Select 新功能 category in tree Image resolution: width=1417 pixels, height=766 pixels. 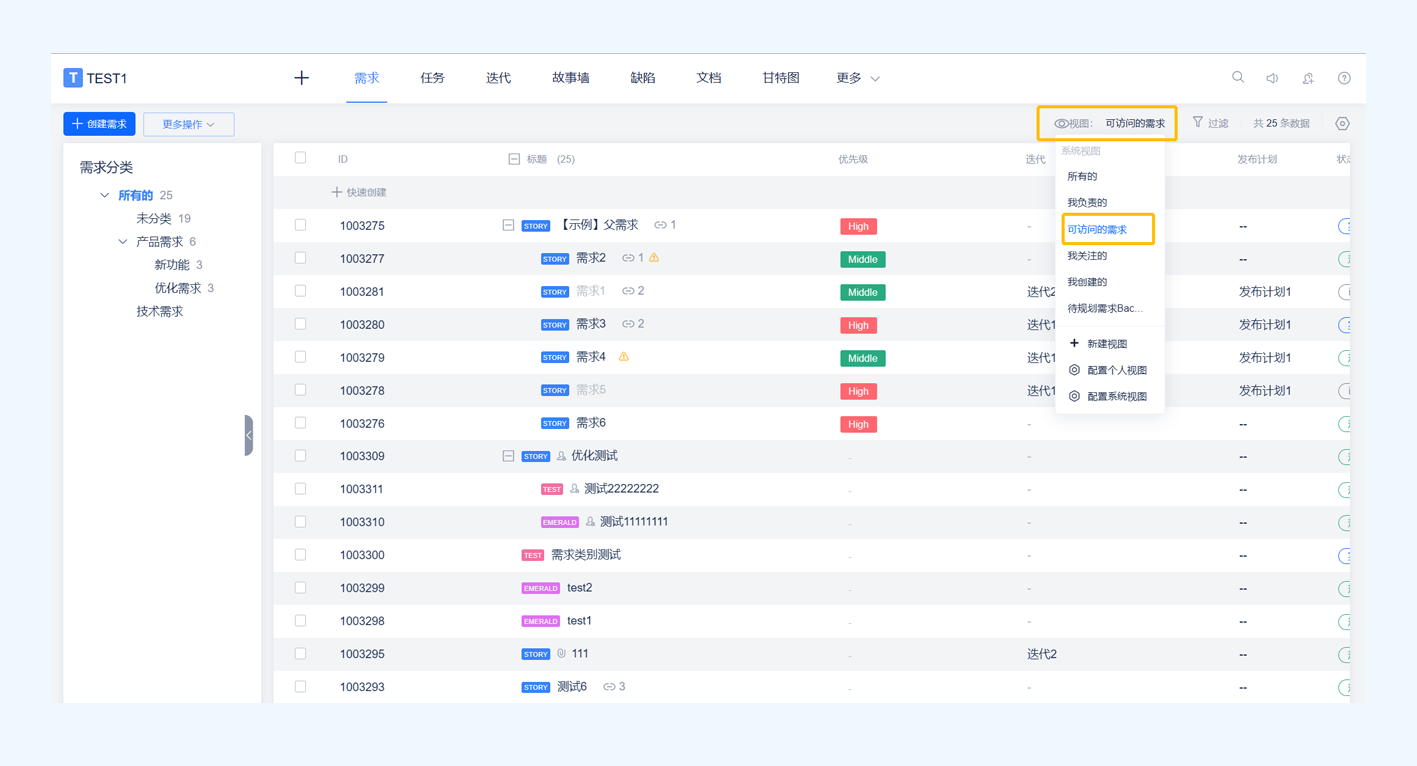[172, 265]
